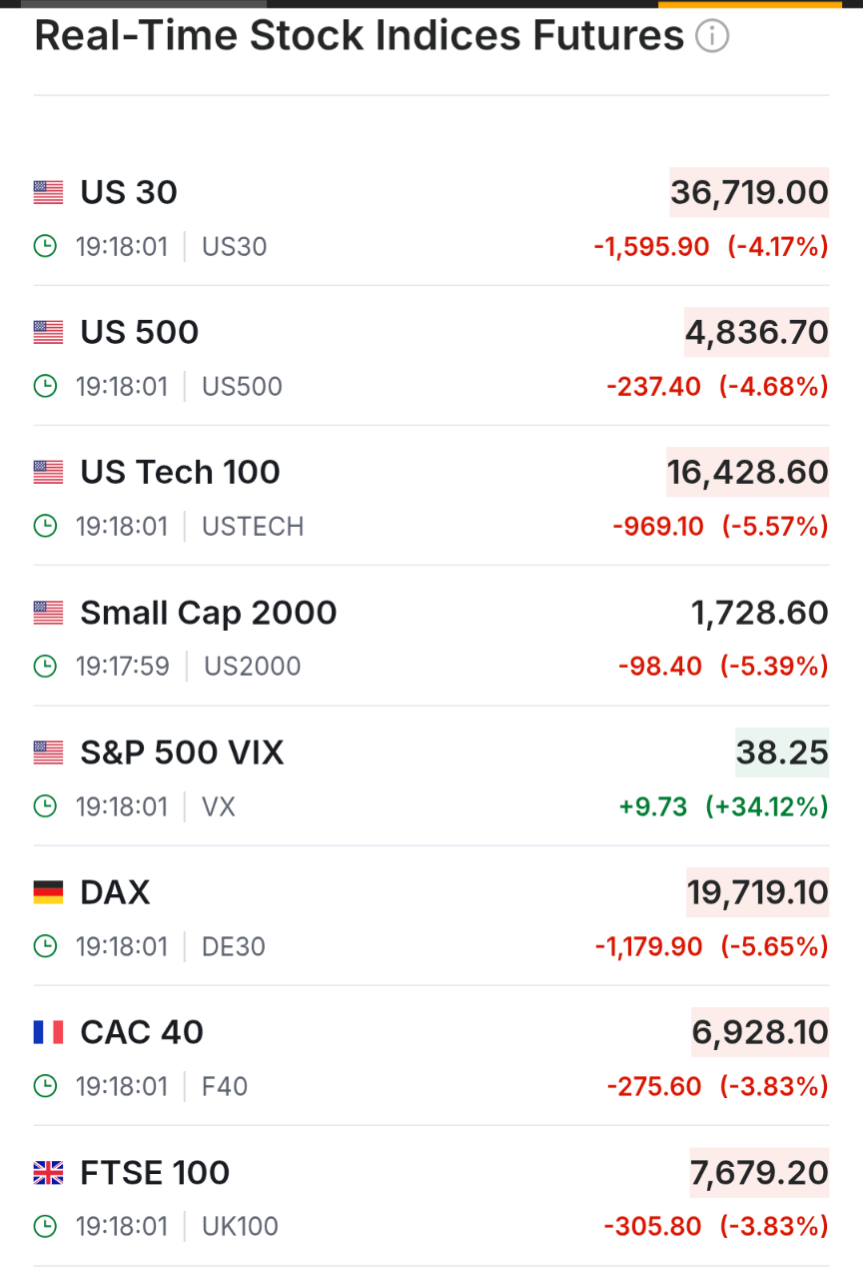Click the clock icon under S&P 500 VIX
The width and height of the screenshot is (863, 1269).
pos(45,806)
